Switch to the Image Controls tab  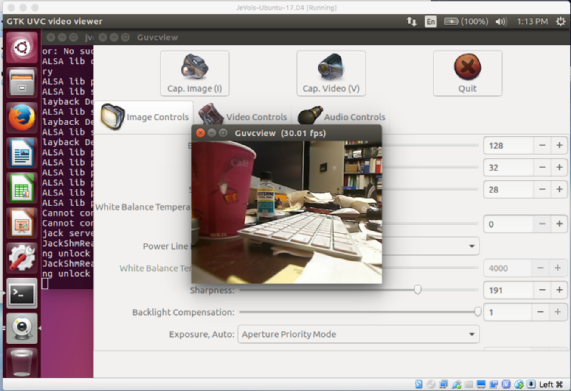[145, 117]
